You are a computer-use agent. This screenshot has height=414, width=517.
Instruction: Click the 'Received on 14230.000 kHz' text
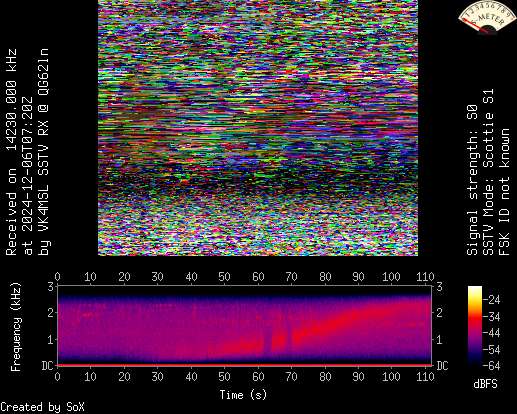(11, 152)
